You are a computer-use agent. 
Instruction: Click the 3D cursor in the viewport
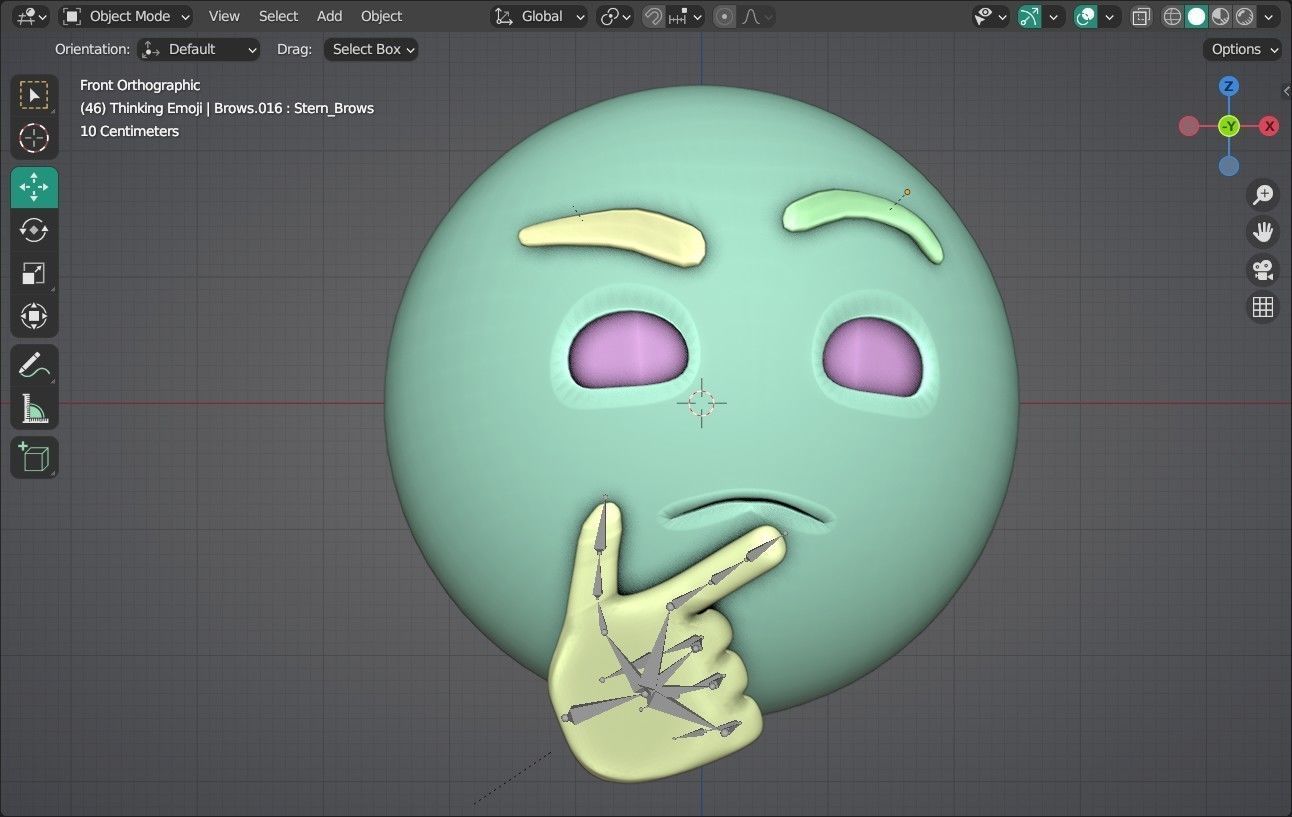coord(701,403)
